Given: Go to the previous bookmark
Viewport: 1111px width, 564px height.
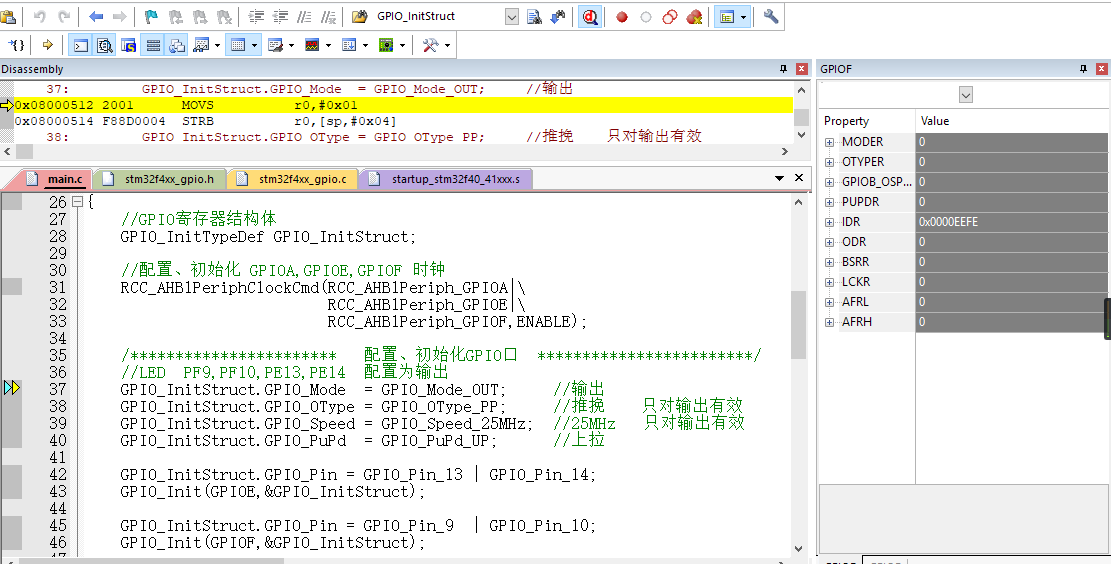Looking at the screenshot, I should click(x=176, y=16).
